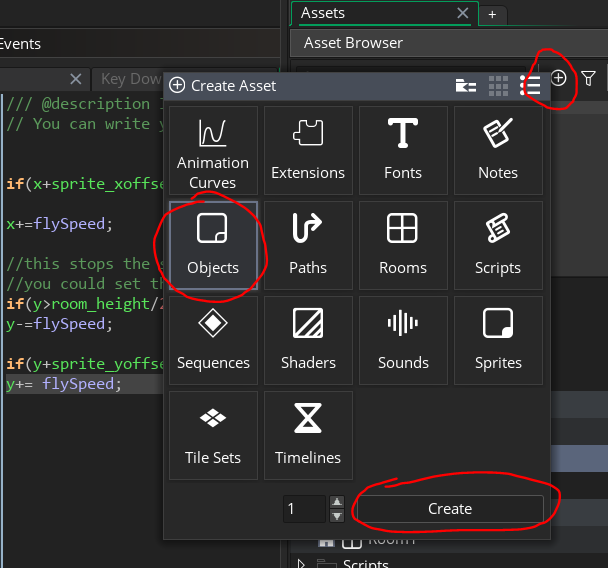
Task: Click the code line 'x+=flySpeed;'
Action: tap(59, 224)
